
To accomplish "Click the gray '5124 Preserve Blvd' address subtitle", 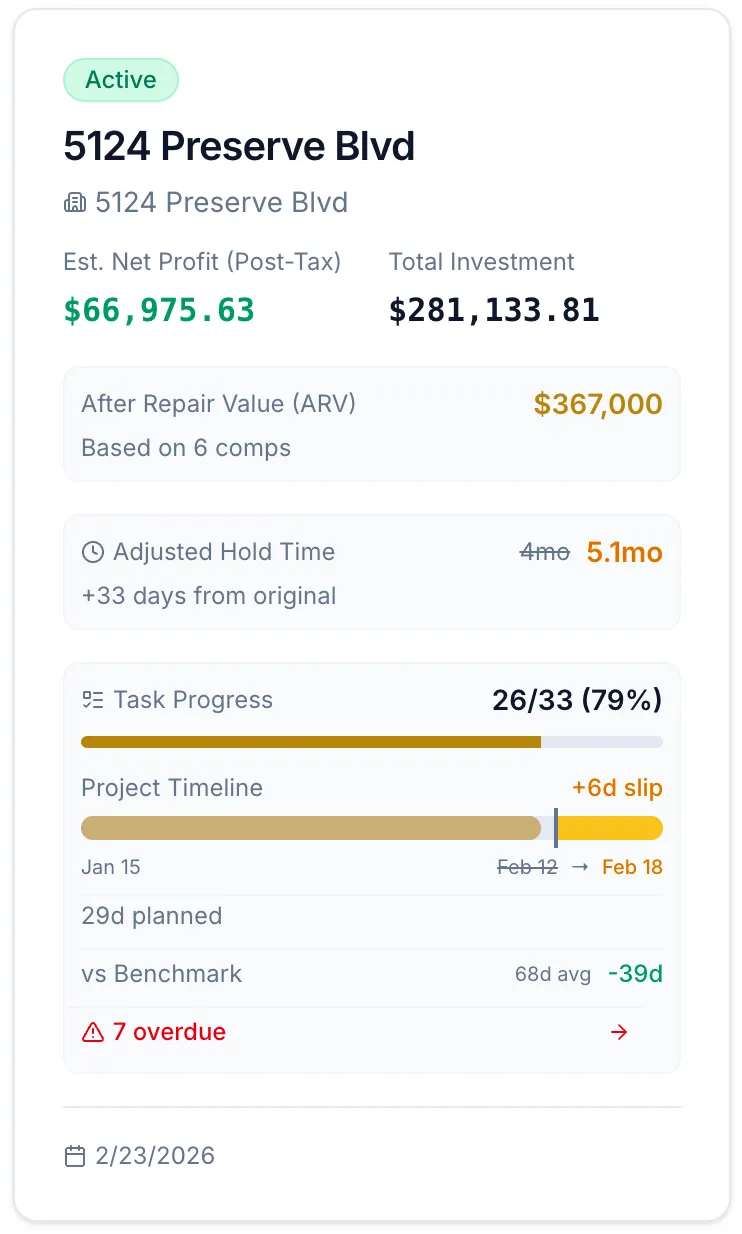I will pyautogui.click(x=222, y=203).
